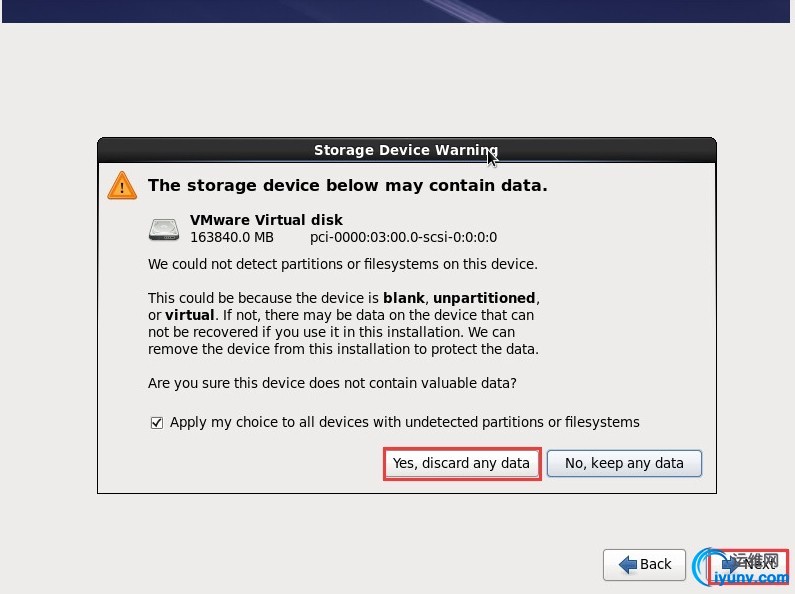Enable the apply-choice-to-all-devices checkbox

pos(157,422)
